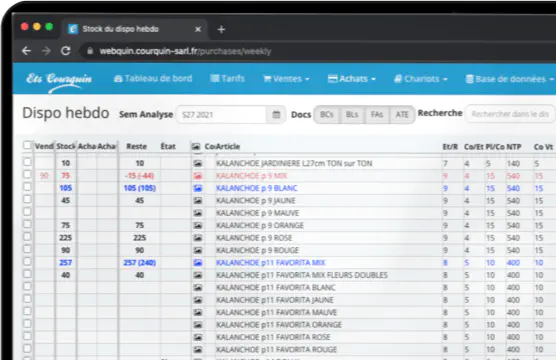Open image icon of KALANCHOE p11 FAVORITA JAUNE
Screen dimensions: 556x360
point(198,300)
